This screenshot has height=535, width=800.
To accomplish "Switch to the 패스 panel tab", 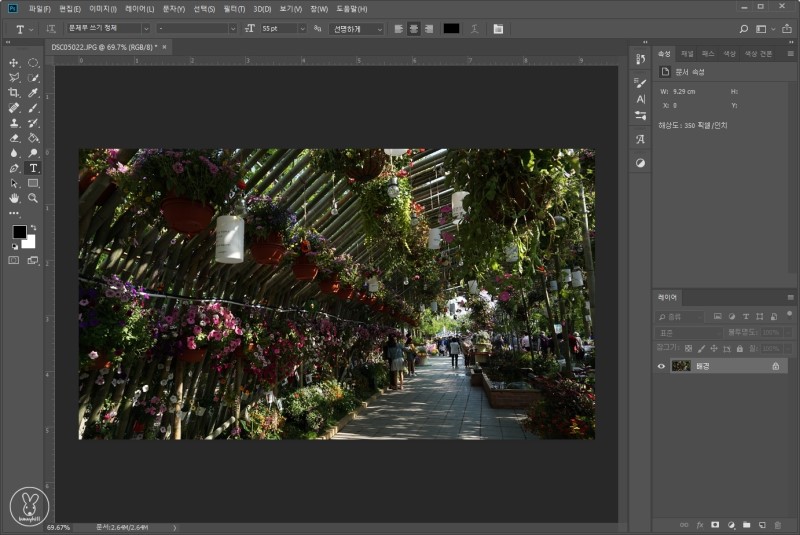I will coord(708,54).
